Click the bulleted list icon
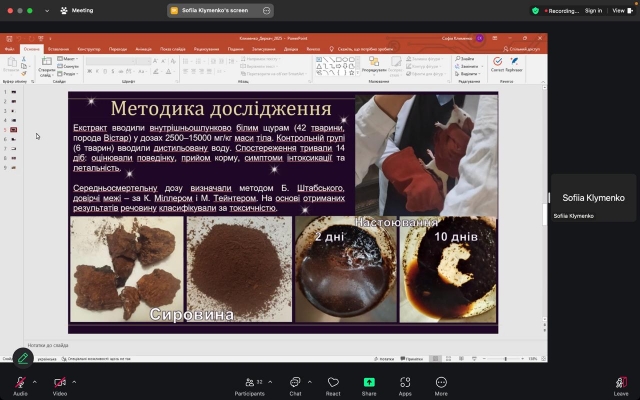640x400 pixels. tap(186, 61)
